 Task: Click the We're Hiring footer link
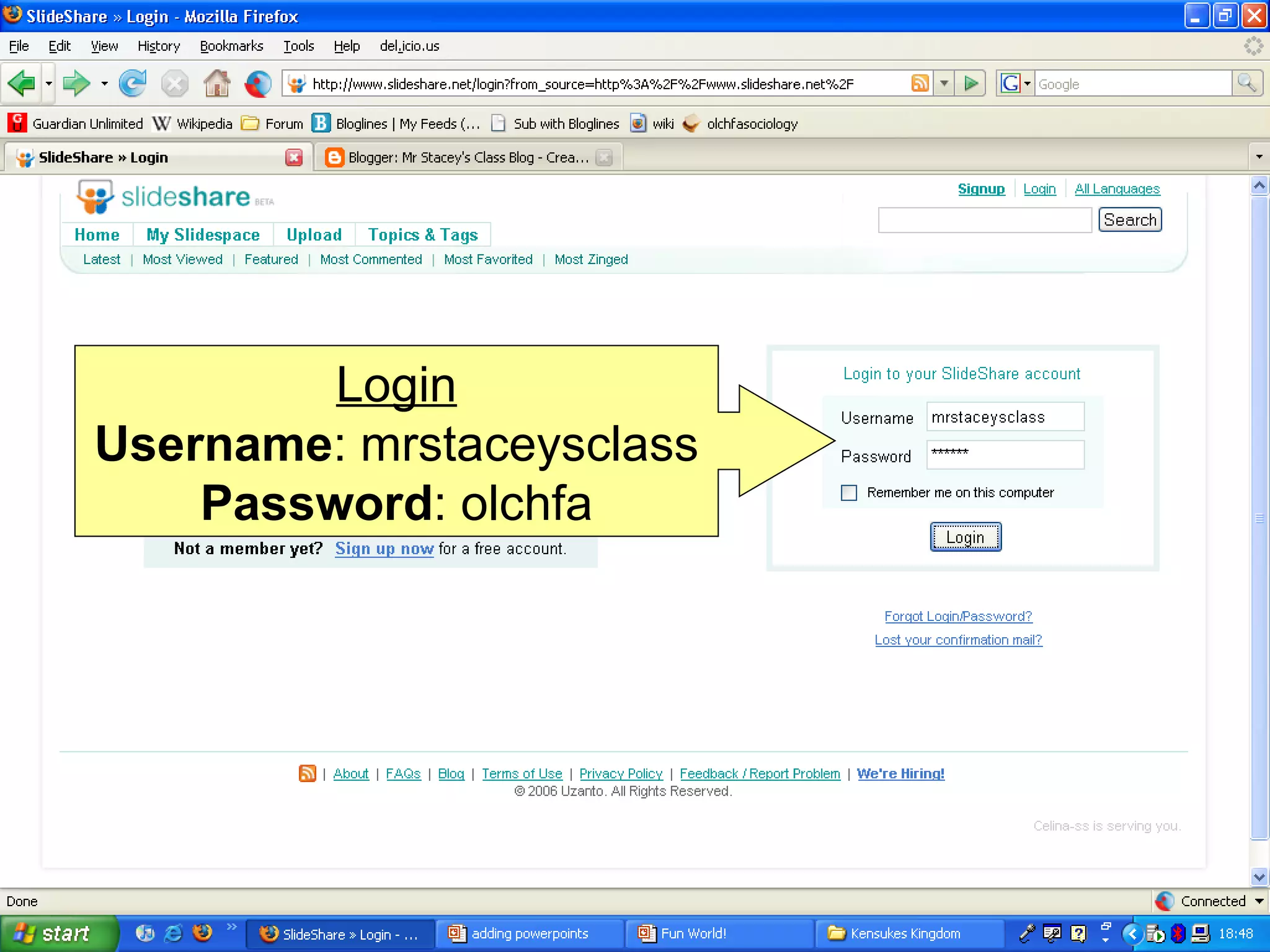pos(900,773)
